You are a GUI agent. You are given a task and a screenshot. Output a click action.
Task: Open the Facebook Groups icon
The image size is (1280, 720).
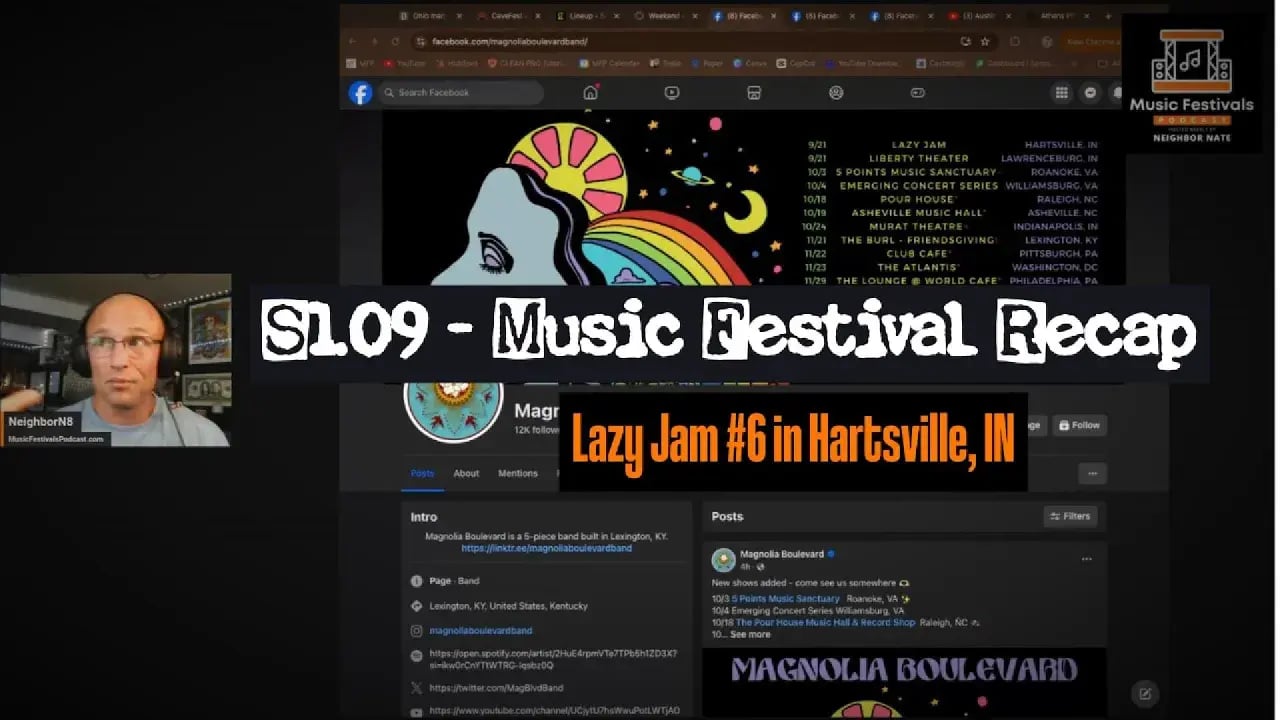[836, 93]
